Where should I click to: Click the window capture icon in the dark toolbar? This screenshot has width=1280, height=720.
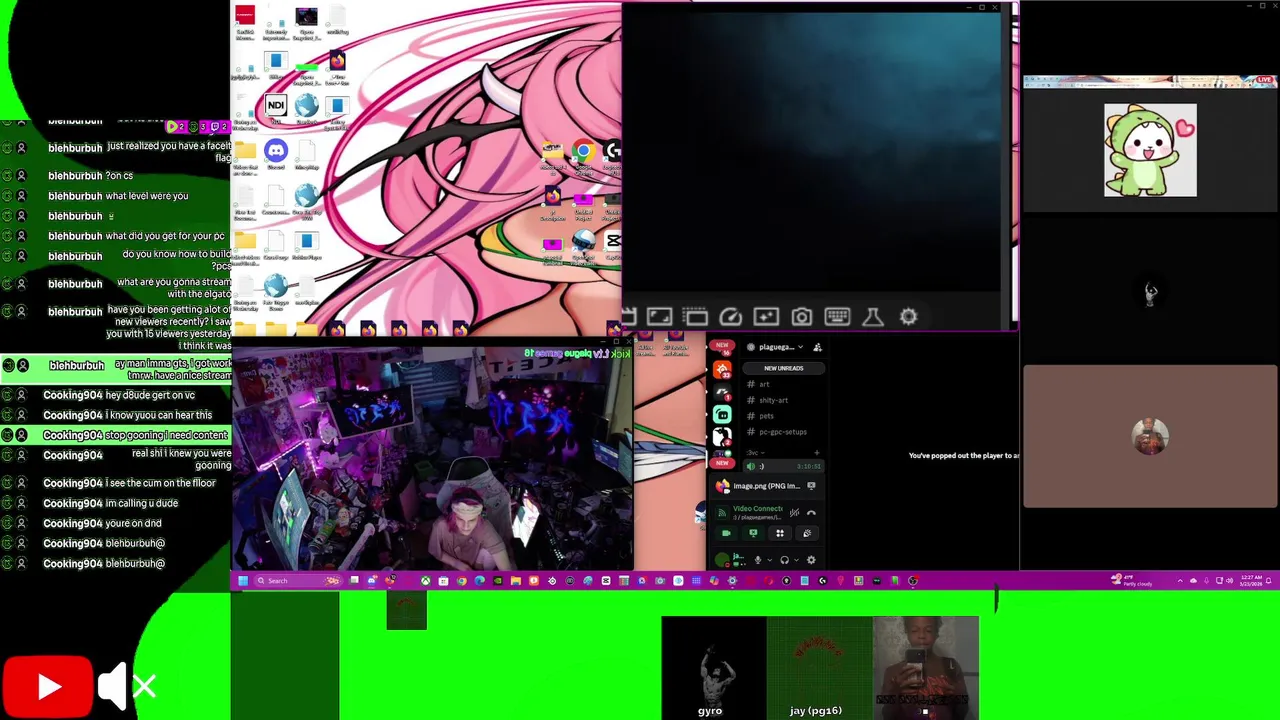(x=695, y=317)
